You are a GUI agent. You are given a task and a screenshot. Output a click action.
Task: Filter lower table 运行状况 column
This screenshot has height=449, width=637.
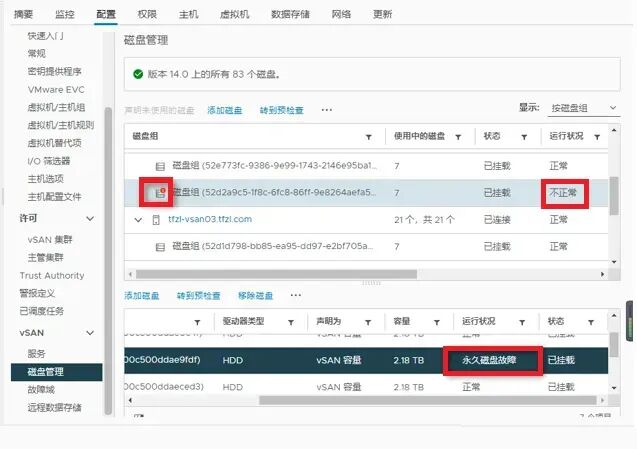[522, 322]
